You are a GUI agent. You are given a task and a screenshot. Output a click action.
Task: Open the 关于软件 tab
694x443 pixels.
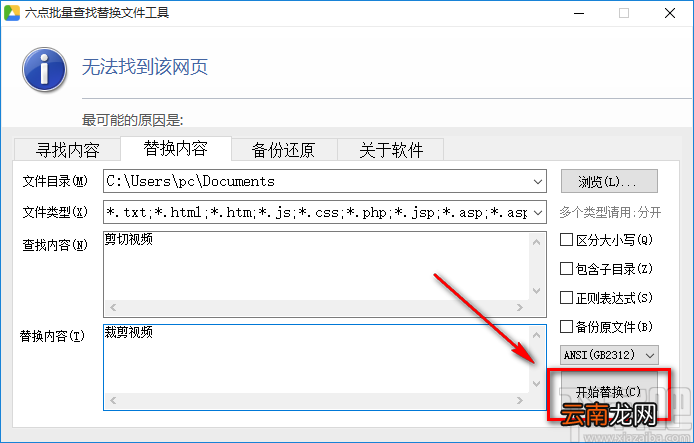pos(391,150)
